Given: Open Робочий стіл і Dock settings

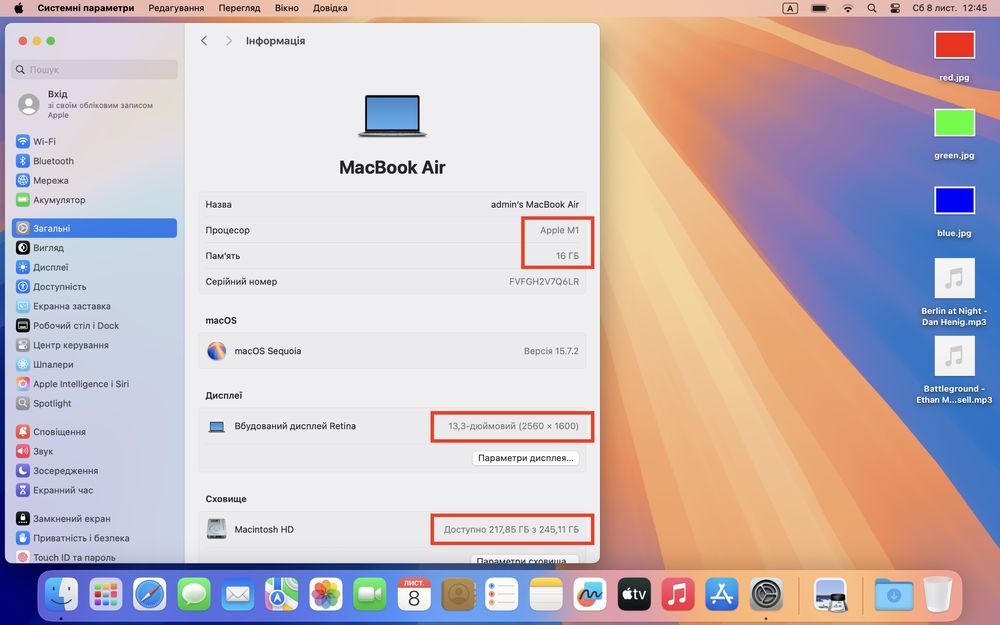Looking at the screenshot, I should click(x=94, y=325).
